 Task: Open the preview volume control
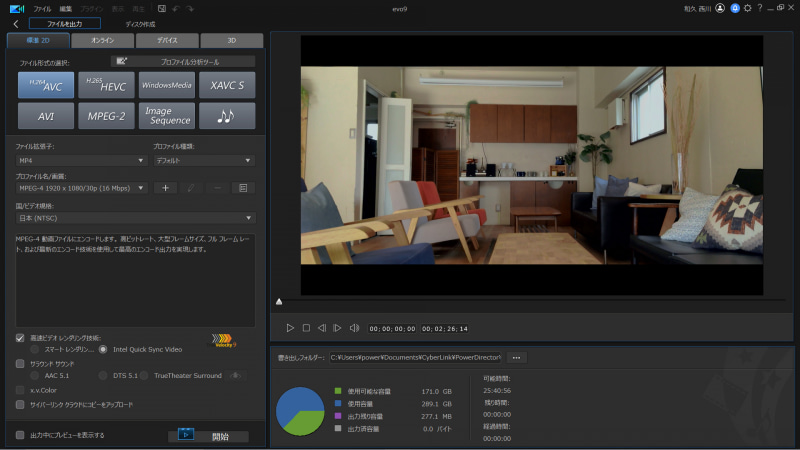click(x=354, y=328)
